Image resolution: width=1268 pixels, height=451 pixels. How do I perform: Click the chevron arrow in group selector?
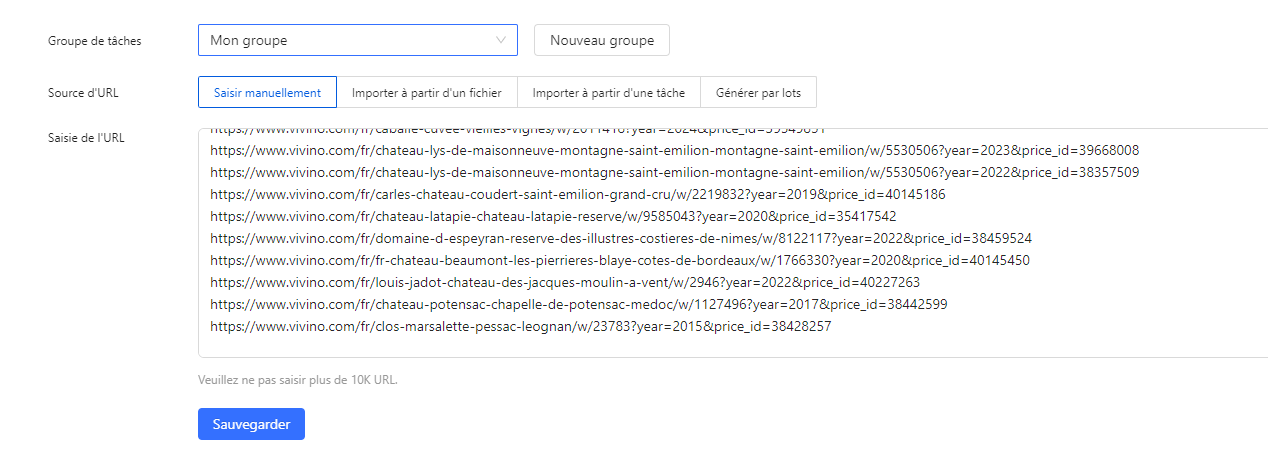point(501,40)
